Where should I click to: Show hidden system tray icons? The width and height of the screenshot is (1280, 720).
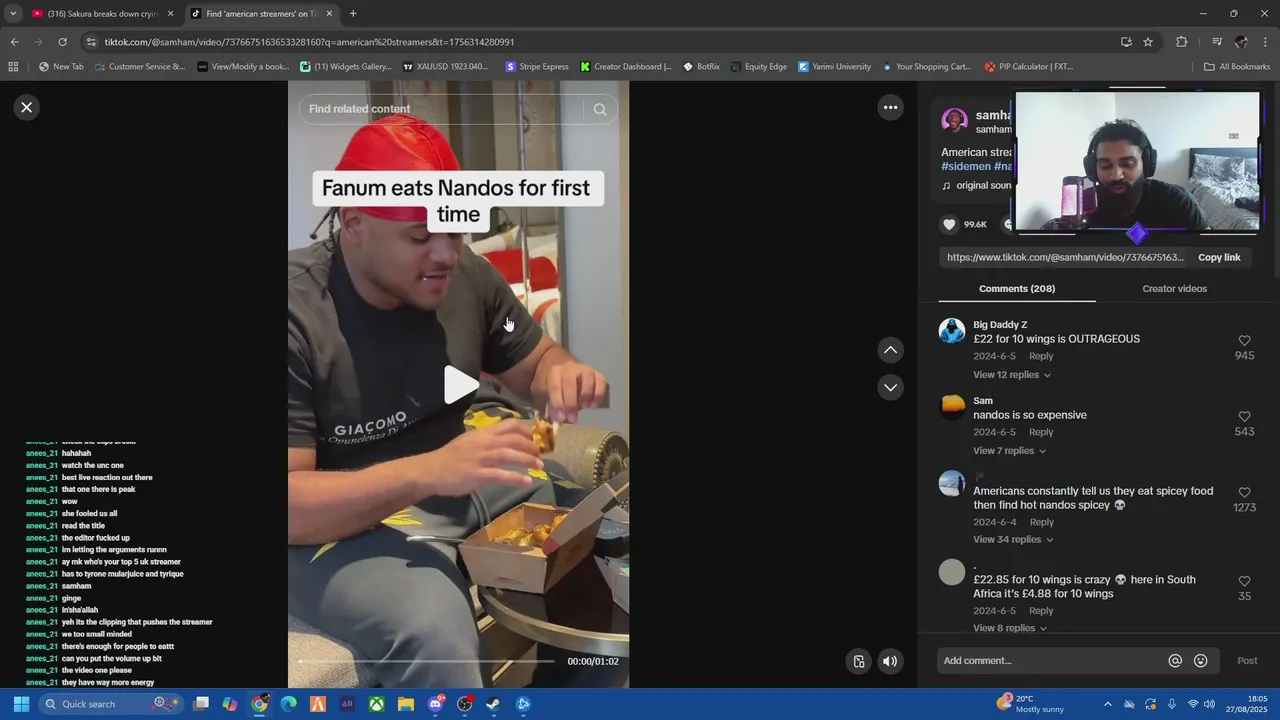tap(1107, 704)
